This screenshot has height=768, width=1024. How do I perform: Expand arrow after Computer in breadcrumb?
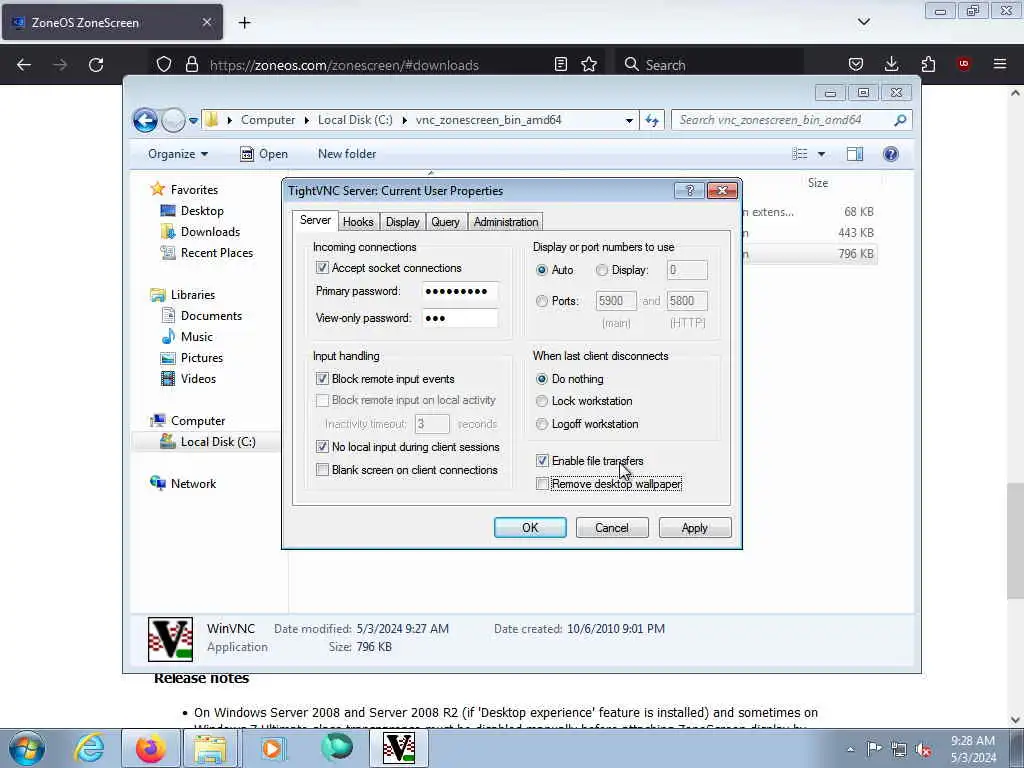click(x=307, y=120)
